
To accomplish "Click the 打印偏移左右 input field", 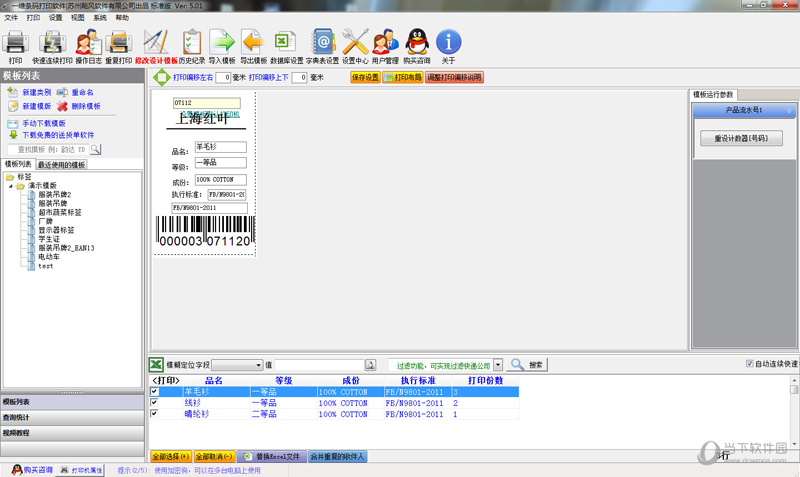I will click(223, 78).
